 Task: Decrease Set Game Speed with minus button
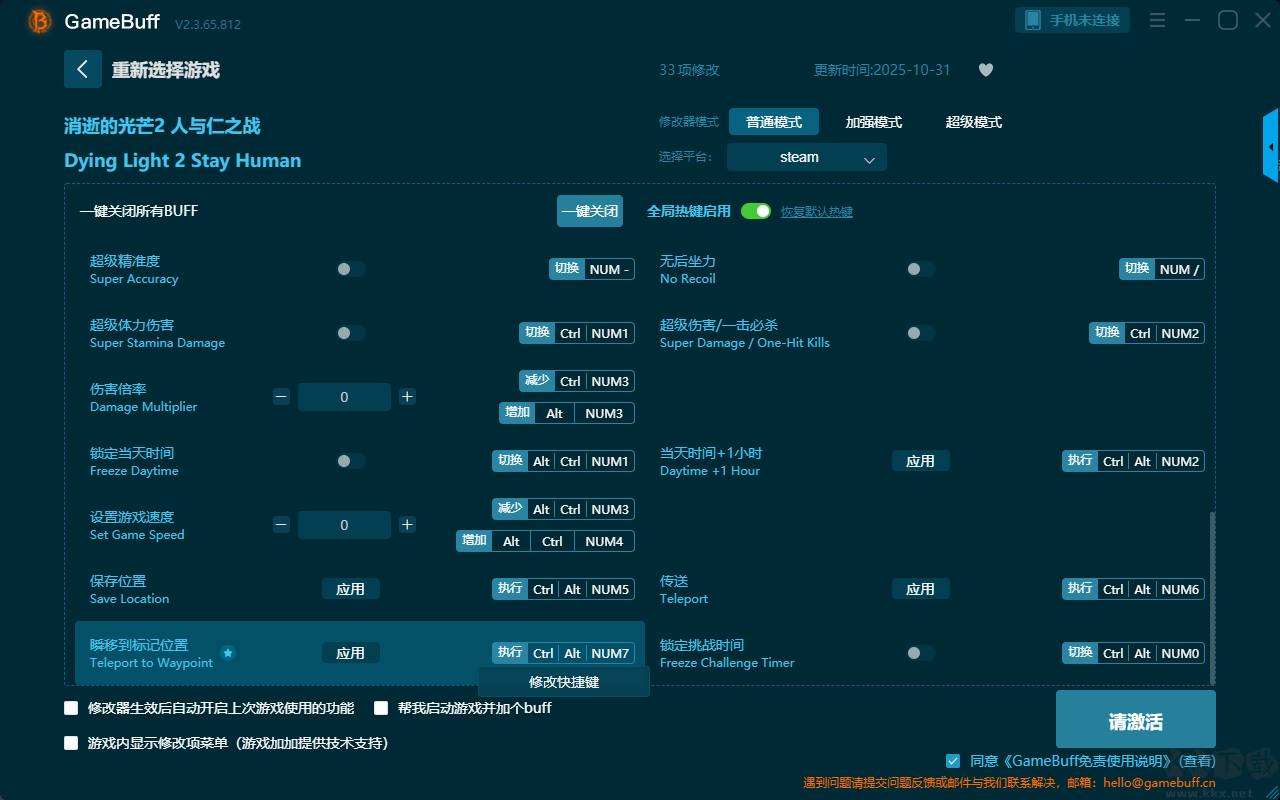tap(281, 525)
